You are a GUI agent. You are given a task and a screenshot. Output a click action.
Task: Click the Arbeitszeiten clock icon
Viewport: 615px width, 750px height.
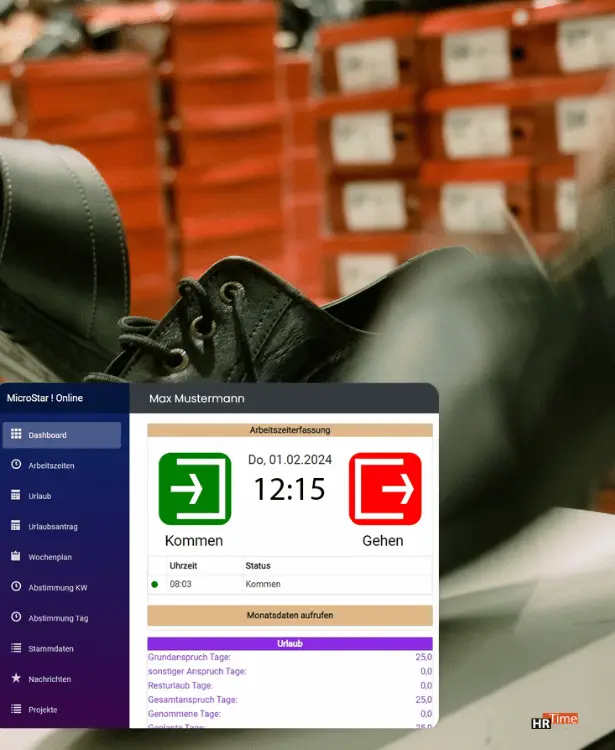click(x=16, y=464)
